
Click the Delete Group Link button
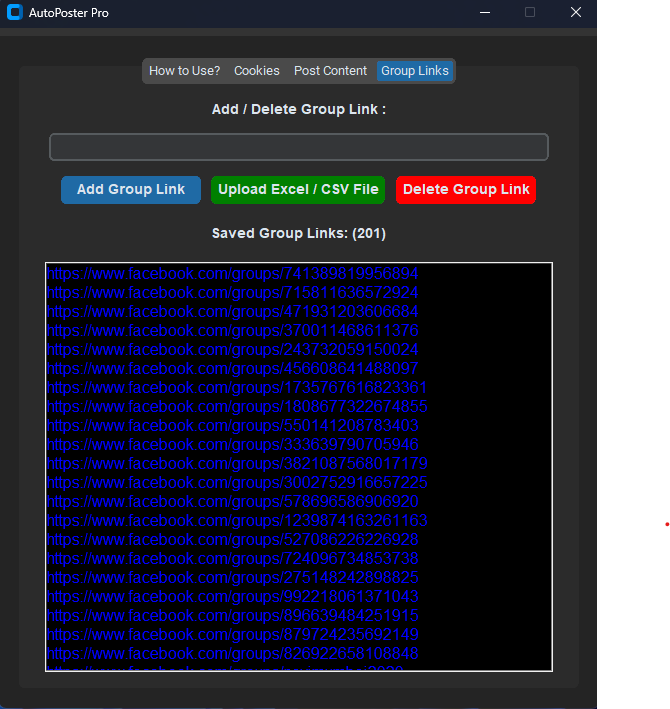pos(466,190)
